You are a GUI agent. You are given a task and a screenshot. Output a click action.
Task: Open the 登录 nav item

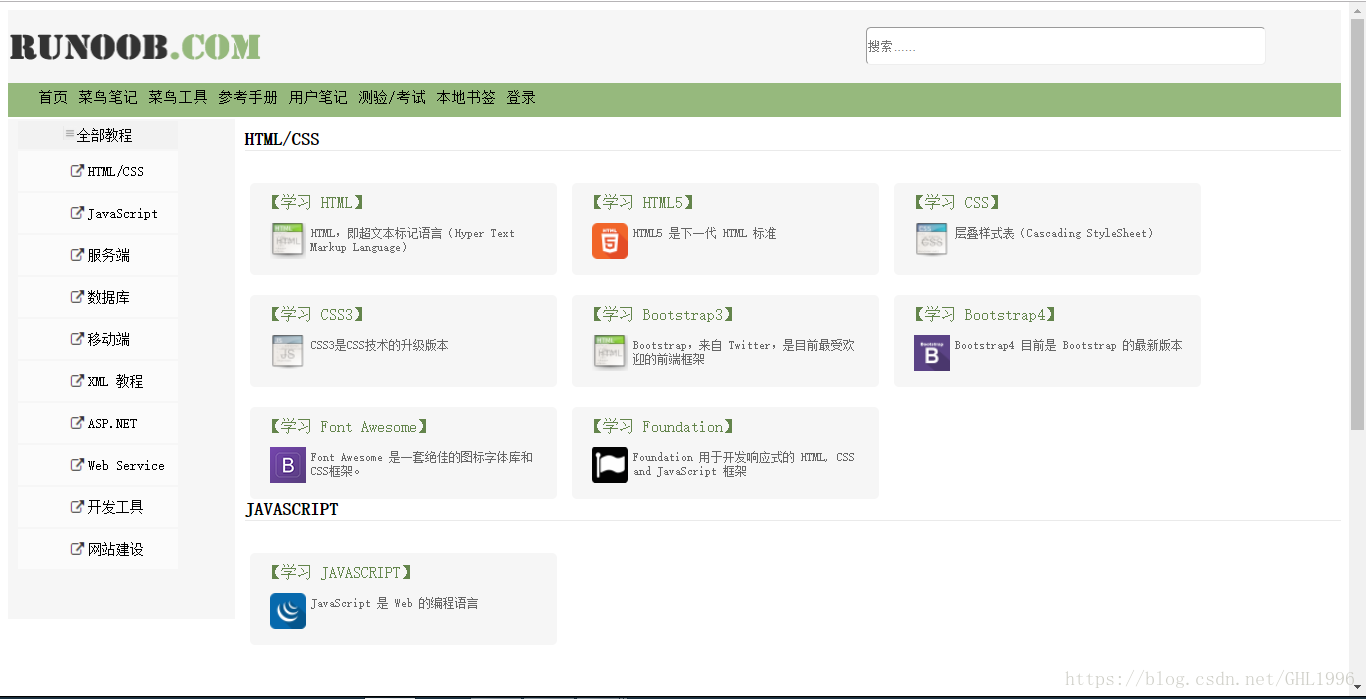tap(521, 97)
